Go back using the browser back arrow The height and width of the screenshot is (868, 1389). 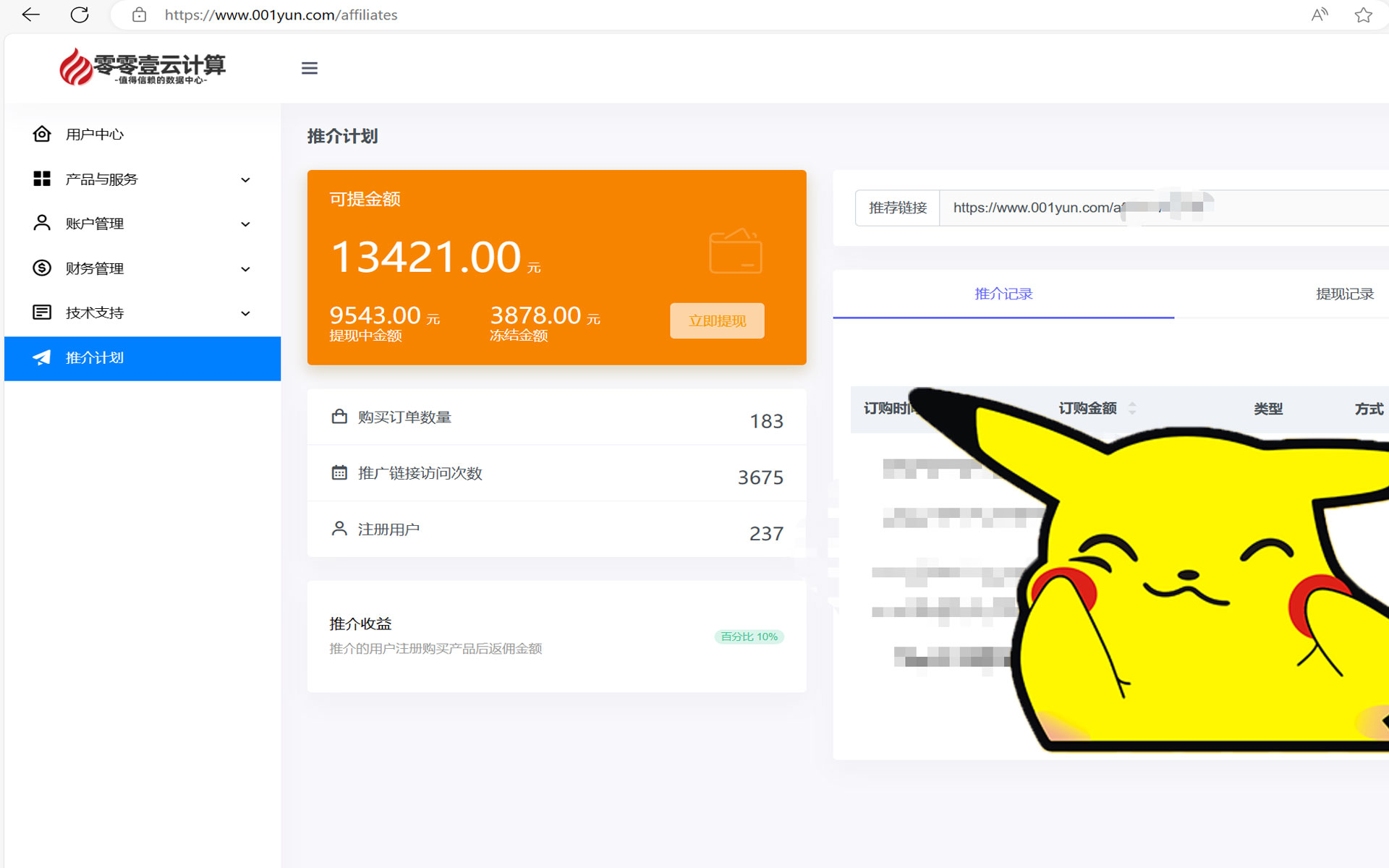30,14
